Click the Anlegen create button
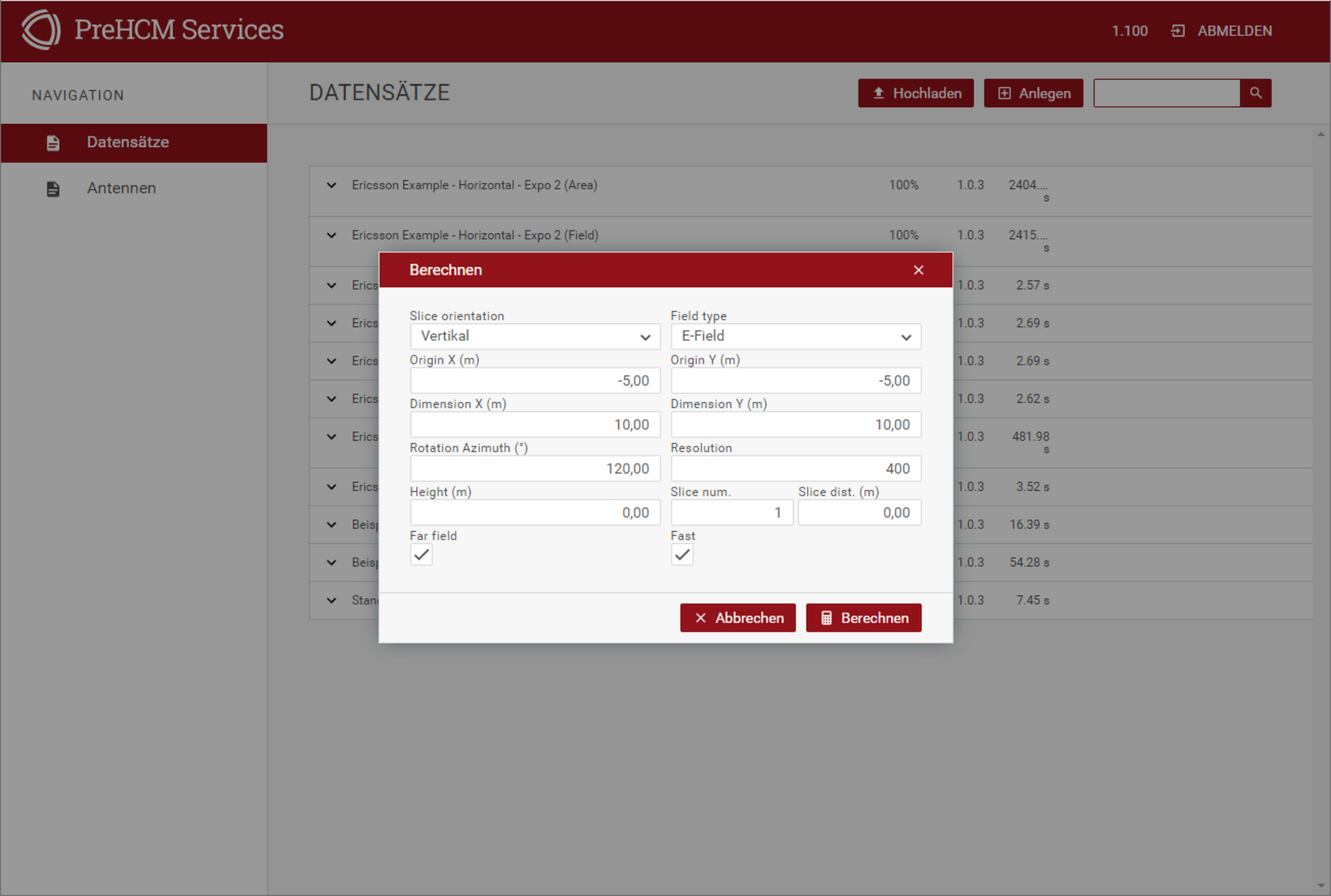The image size is (1331, 896). 1033,93
